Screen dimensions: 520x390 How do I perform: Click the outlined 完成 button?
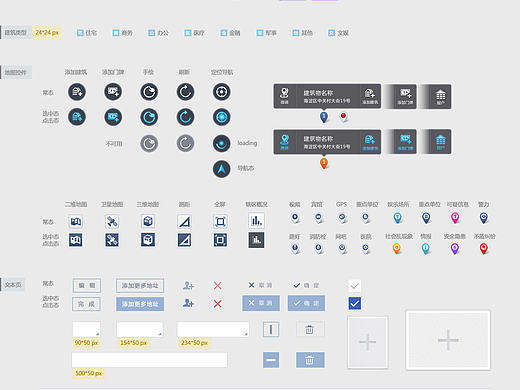pyautogui.click(x=86, y=304)
